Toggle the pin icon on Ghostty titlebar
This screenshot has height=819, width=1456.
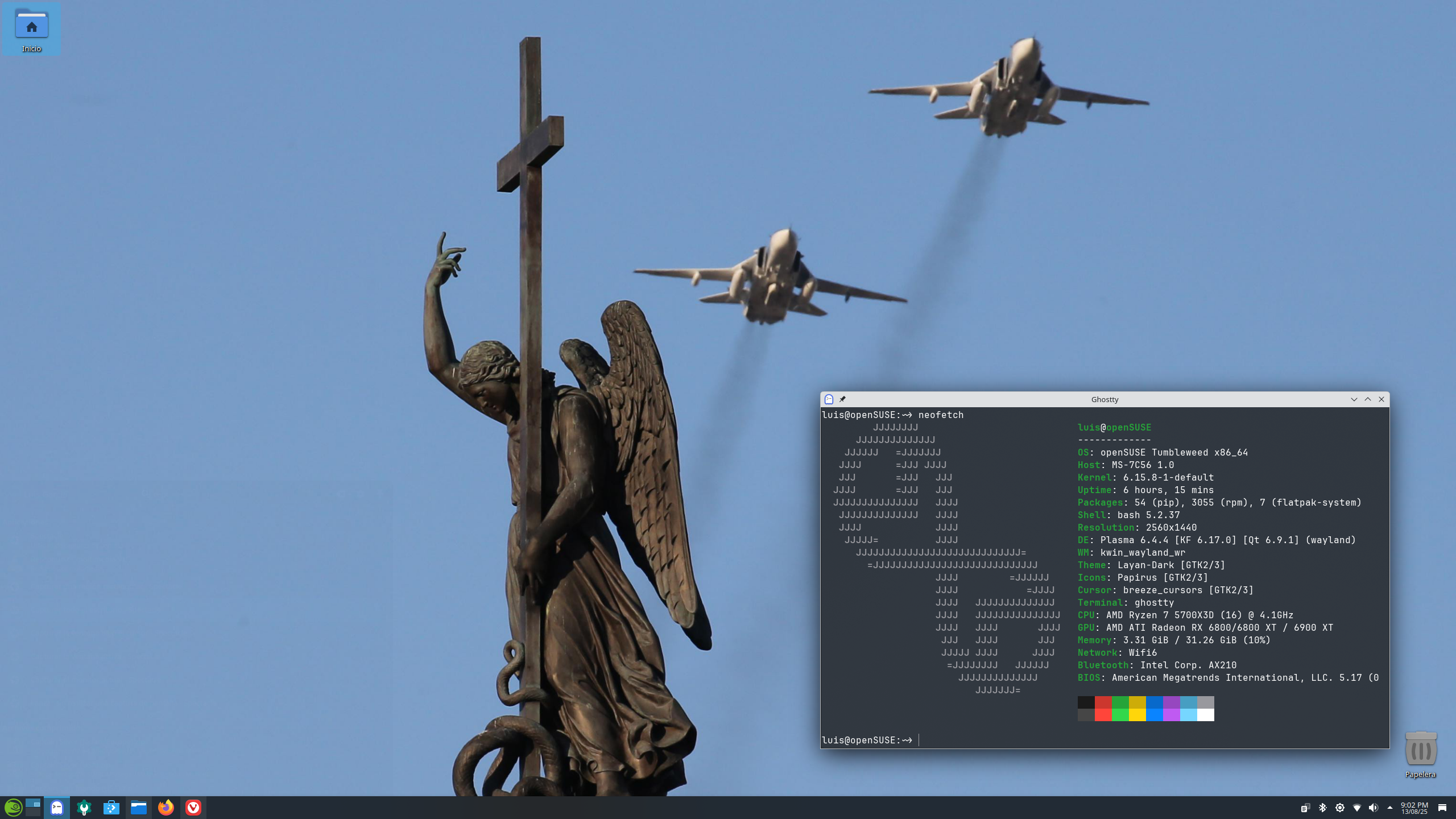point(842,399)
